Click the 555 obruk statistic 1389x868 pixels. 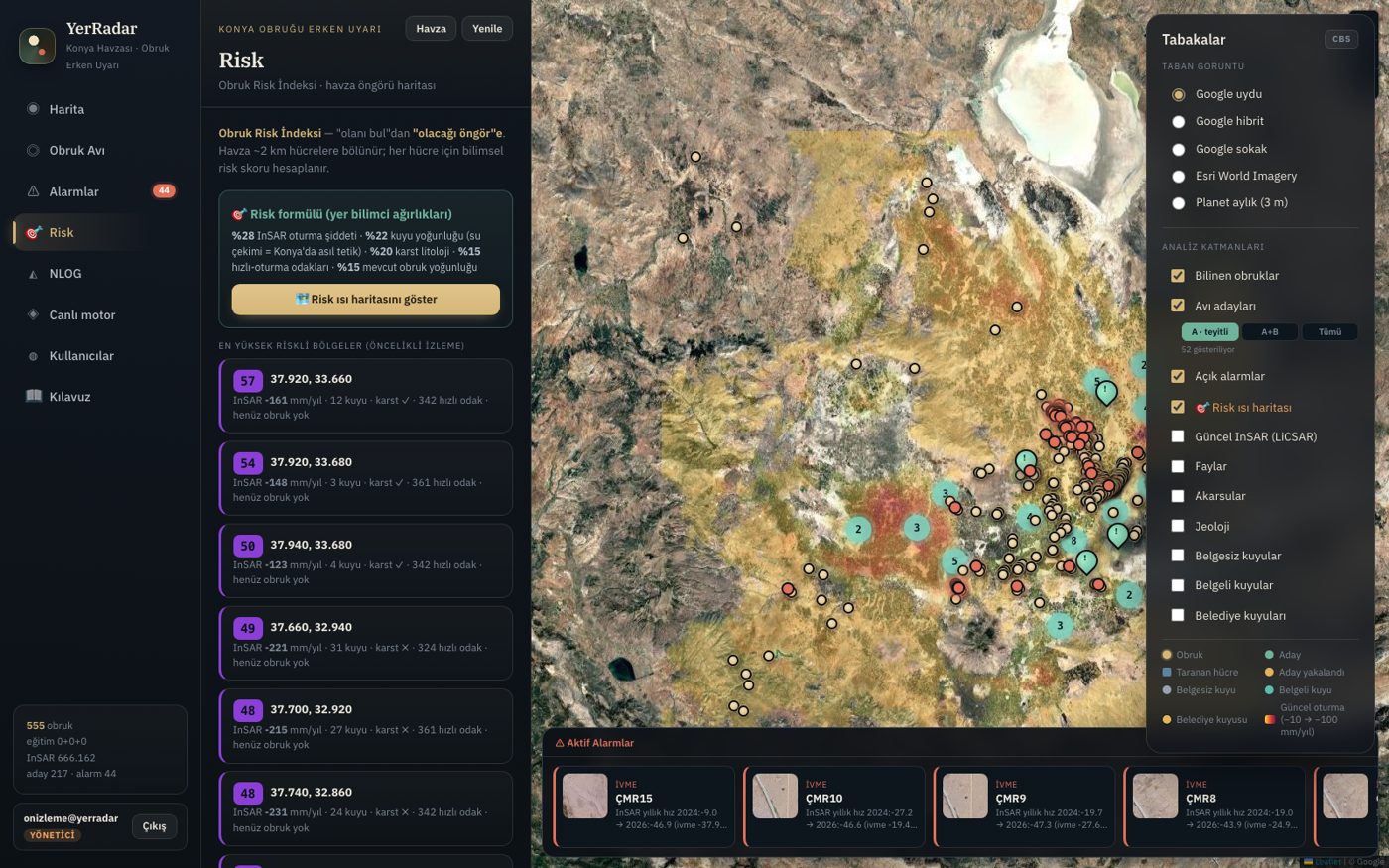click(x=50, y=726)
